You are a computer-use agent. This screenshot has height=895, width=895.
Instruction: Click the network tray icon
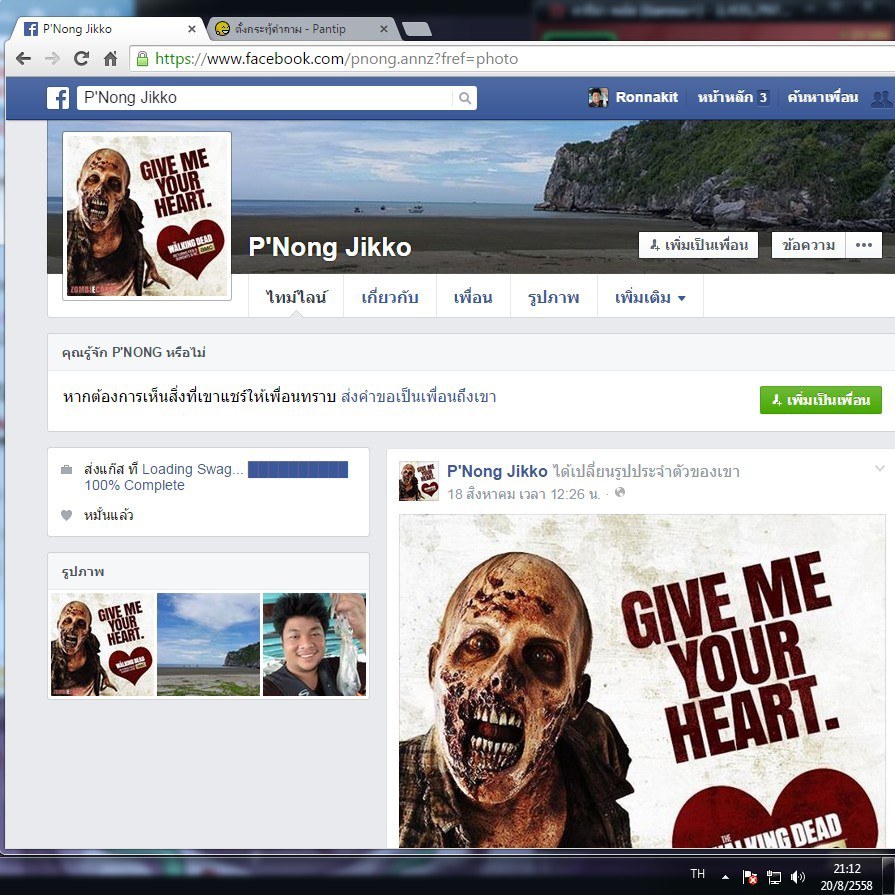coord(774,877)
